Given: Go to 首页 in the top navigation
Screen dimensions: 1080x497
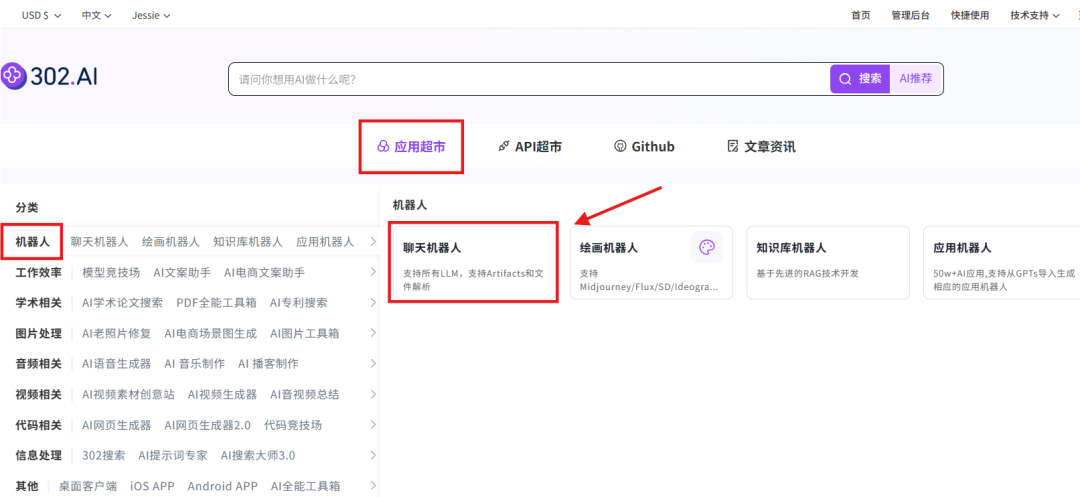Looking at the screenshot, I should (860, 15).
